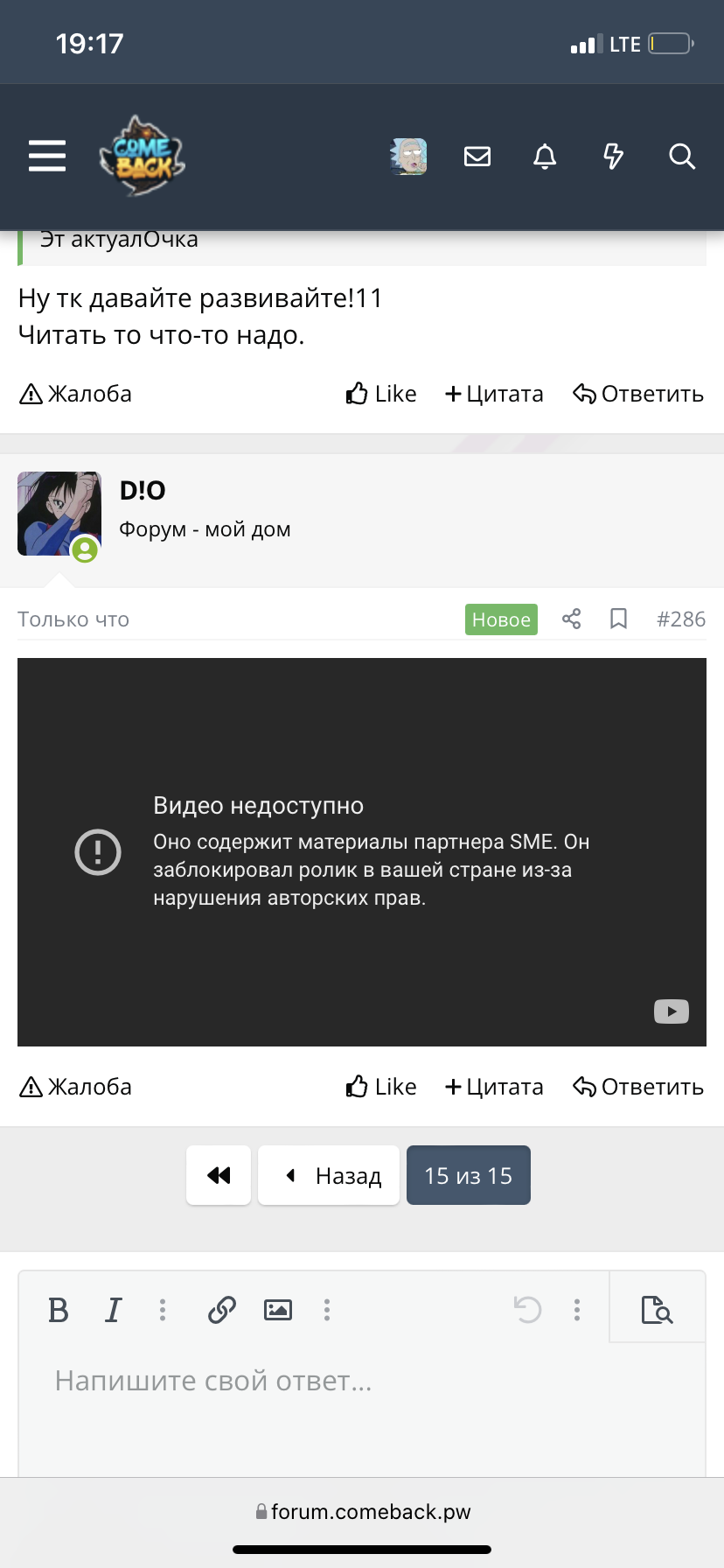This screenshot has width=724, height=1568.
Task: Tap the Come Back forum logo
Action: pos(142,157)
